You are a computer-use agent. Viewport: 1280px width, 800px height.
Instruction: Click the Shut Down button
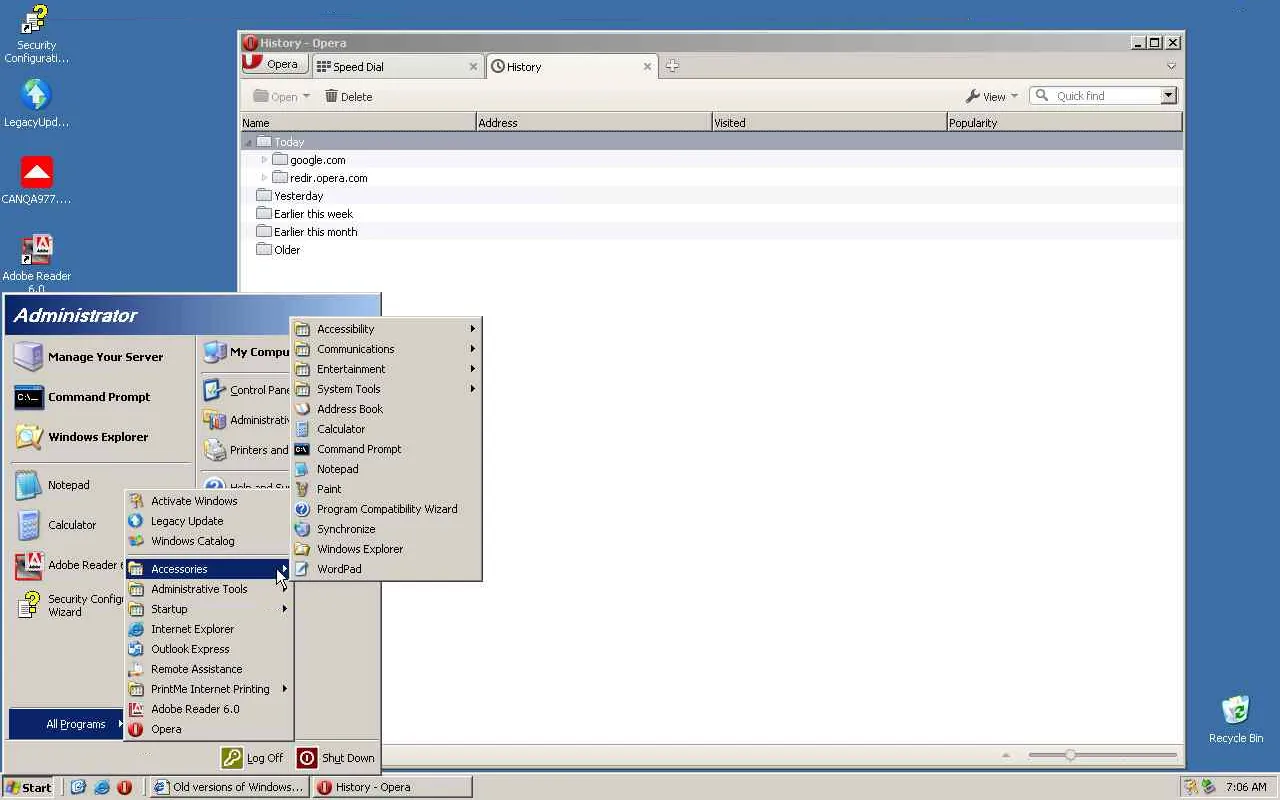[x=336, y=758]
